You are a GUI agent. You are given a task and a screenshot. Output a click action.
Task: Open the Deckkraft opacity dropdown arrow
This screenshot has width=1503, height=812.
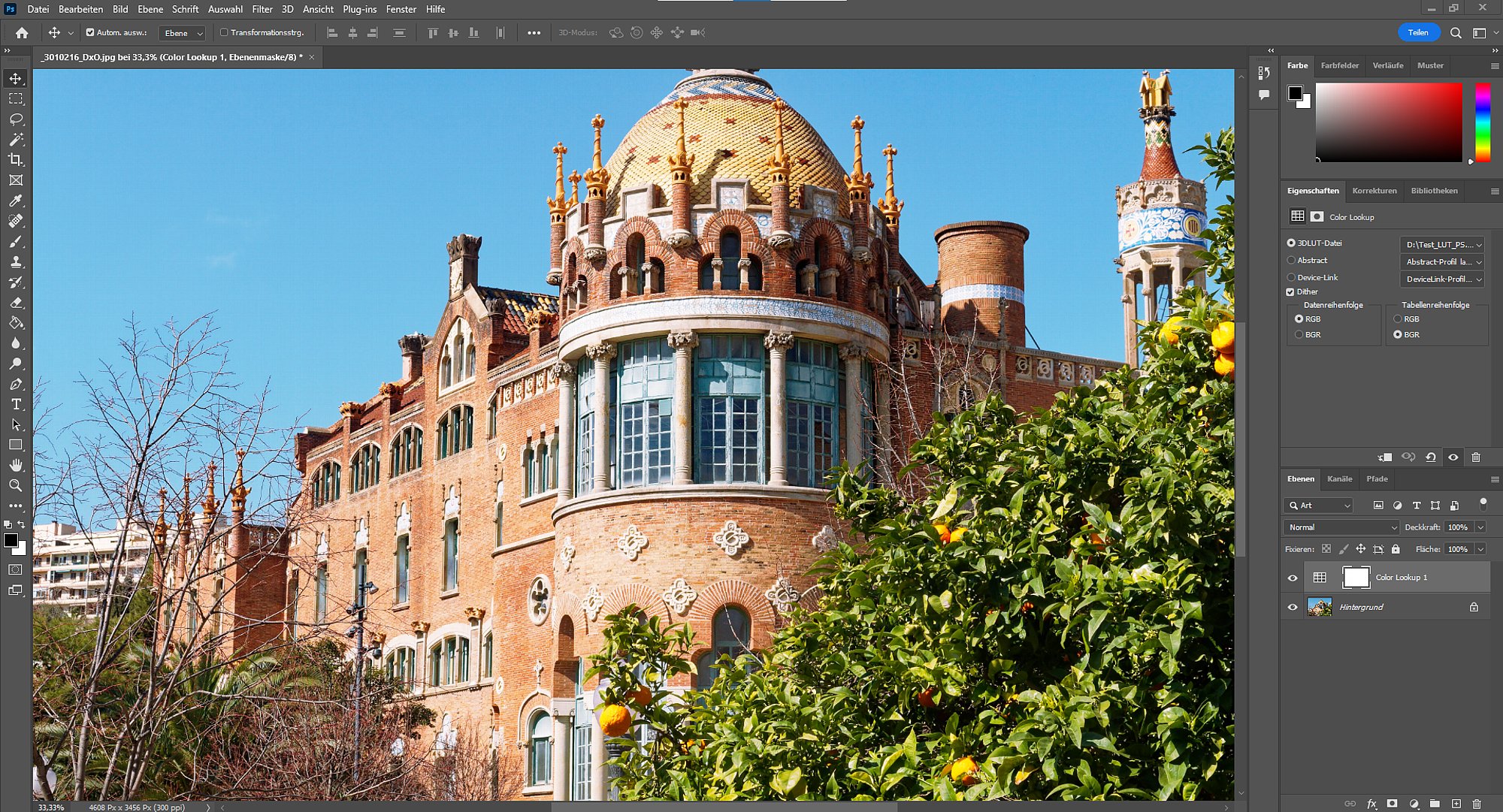(1480, 527)
